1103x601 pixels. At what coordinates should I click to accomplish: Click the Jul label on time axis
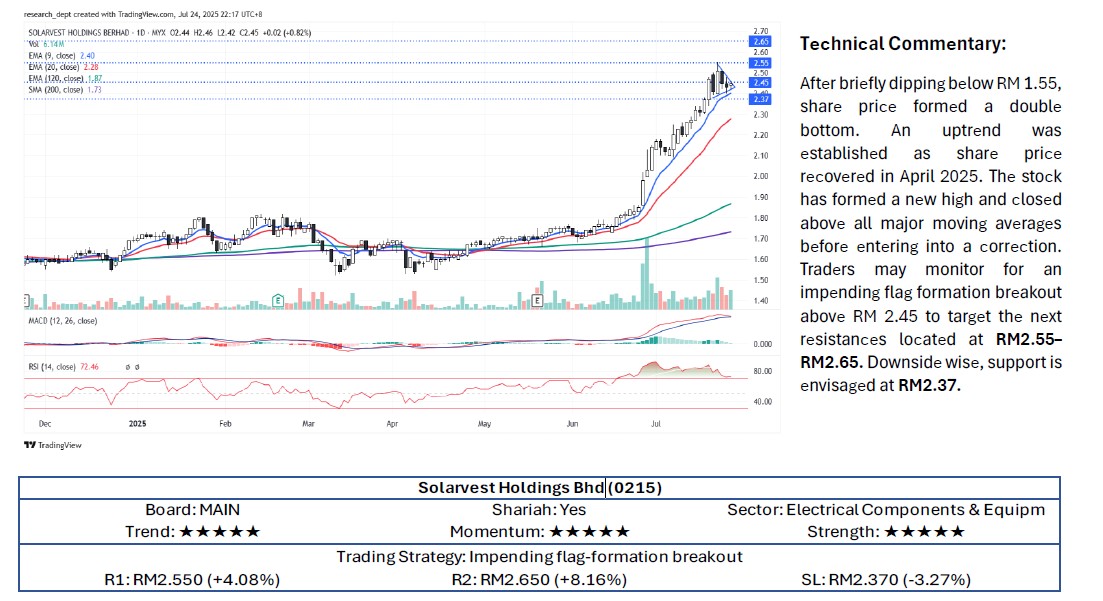(656, 424)
